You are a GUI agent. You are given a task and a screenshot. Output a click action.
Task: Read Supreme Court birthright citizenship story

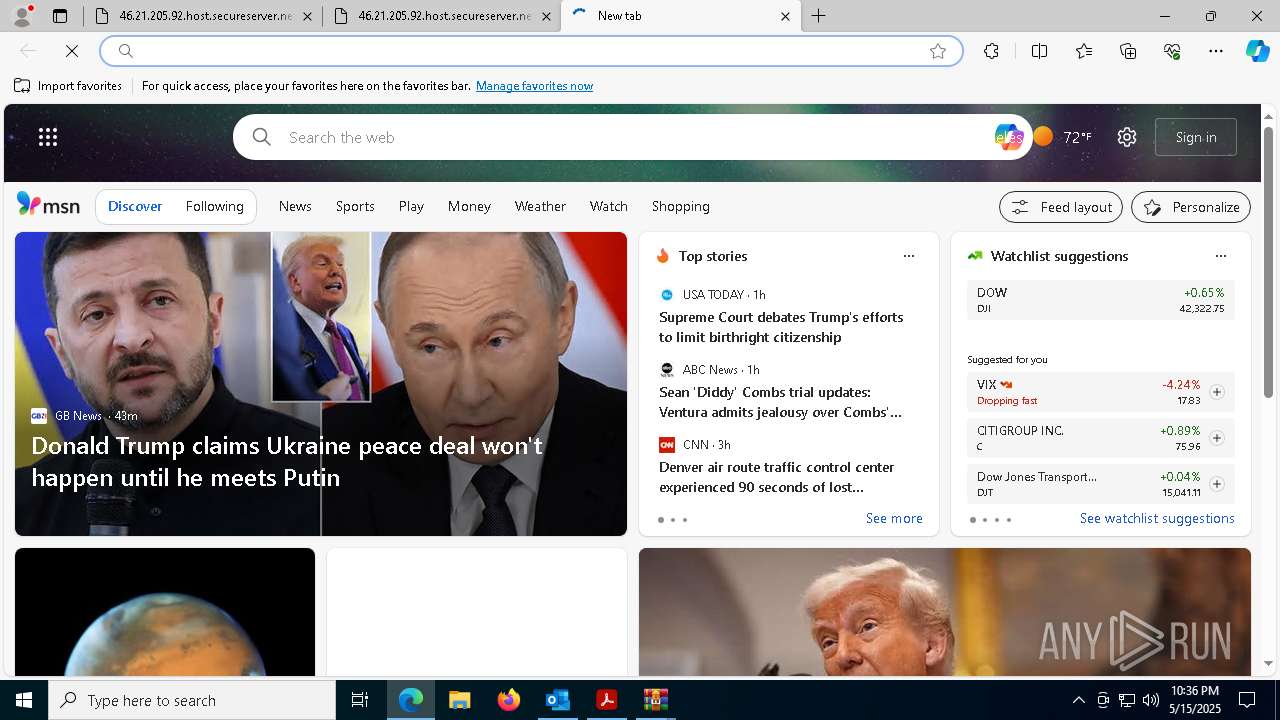pyautogui.click(x=781, y=327)
